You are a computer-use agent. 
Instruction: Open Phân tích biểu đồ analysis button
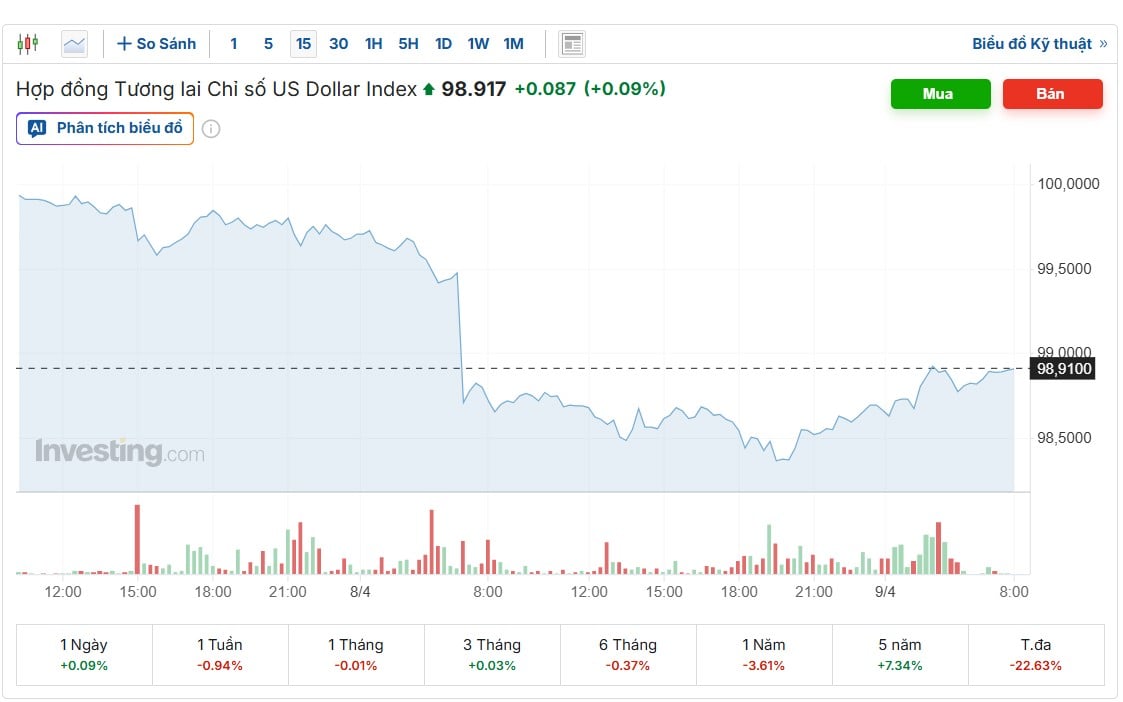pyautogui.click(x=105, y=128)
